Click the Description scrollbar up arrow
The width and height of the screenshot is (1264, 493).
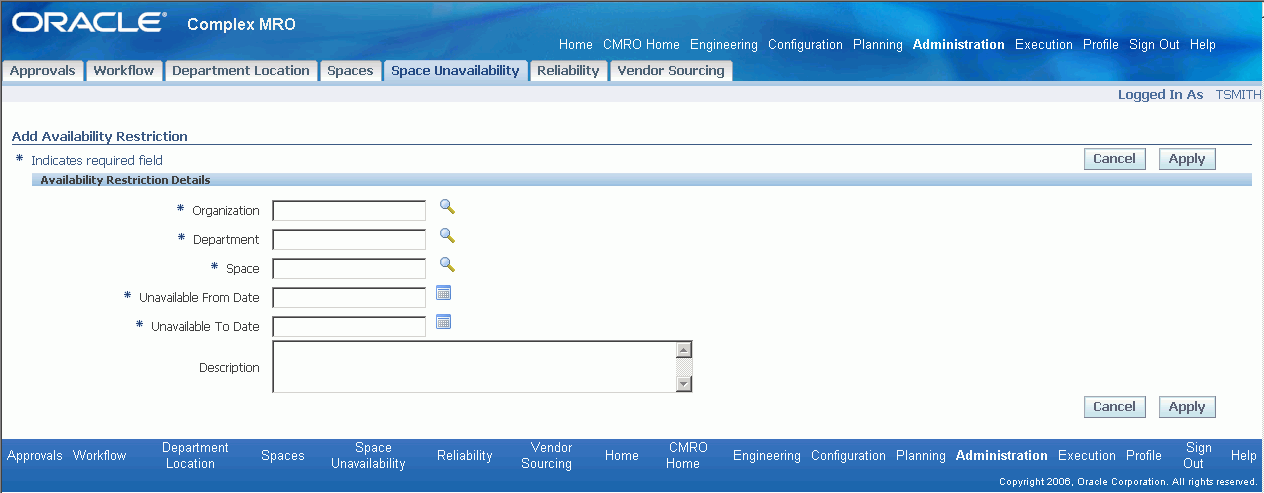pyautogui.click(x=684, y=350)
